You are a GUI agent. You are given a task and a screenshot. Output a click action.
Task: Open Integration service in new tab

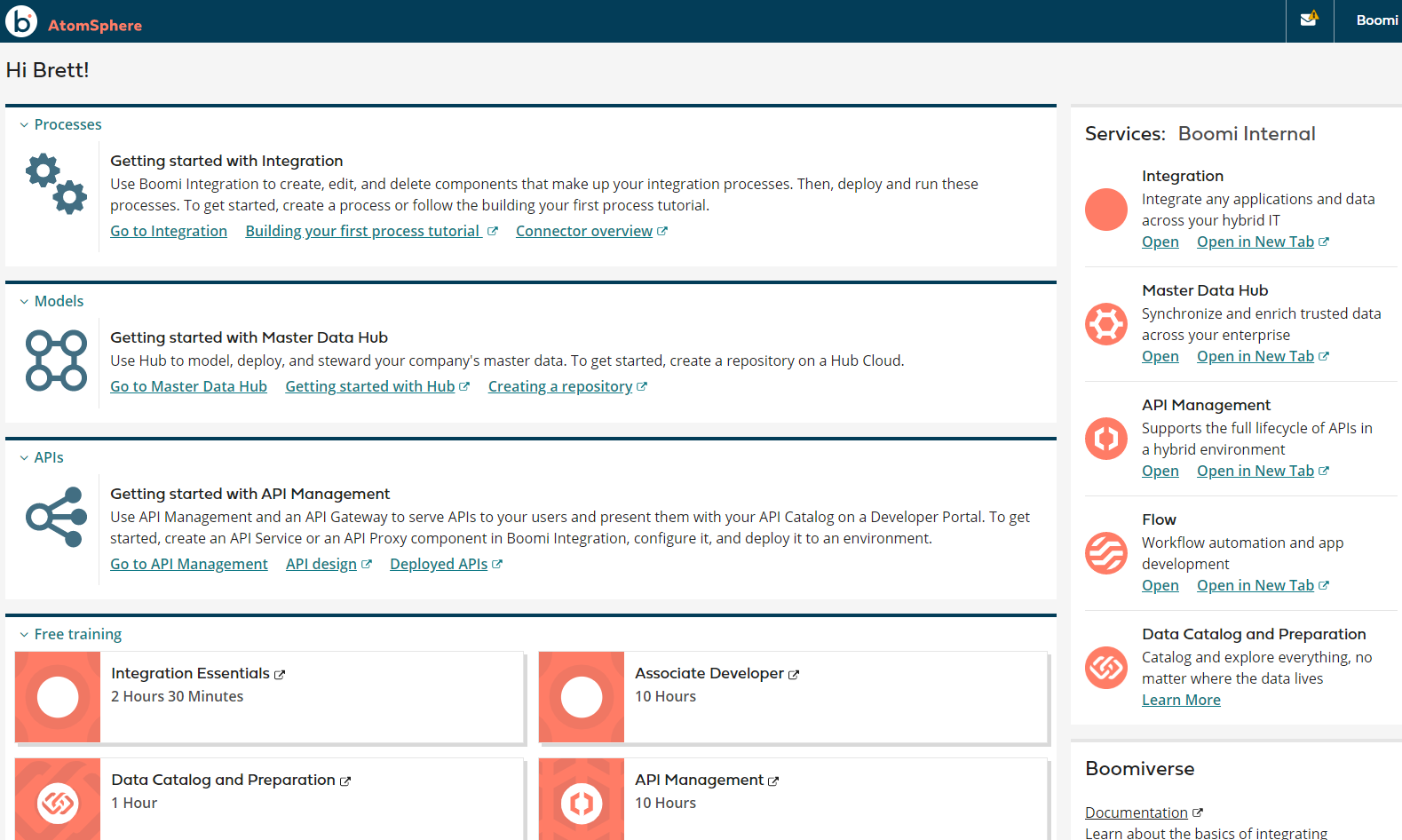(x=1255, y=242)
